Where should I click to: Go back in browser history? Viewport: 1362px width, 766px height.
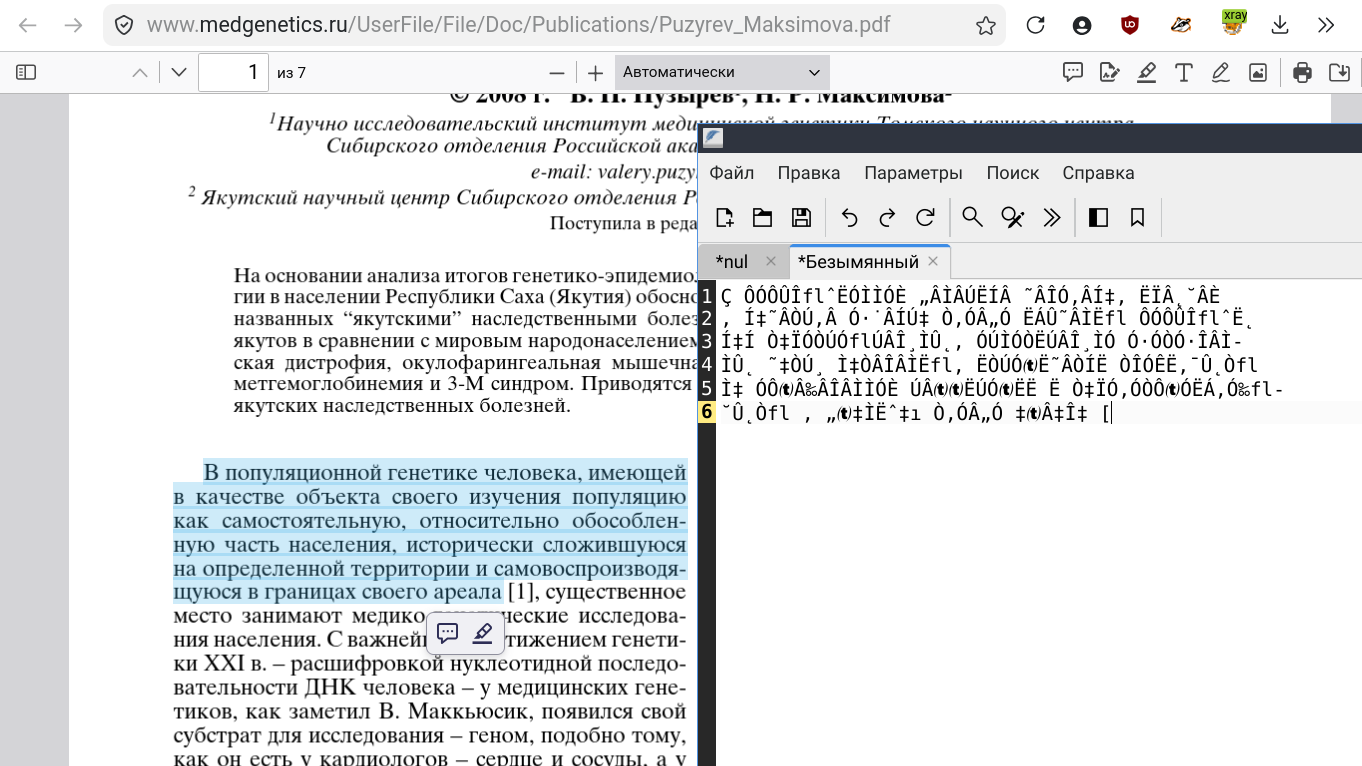[27, 25]
